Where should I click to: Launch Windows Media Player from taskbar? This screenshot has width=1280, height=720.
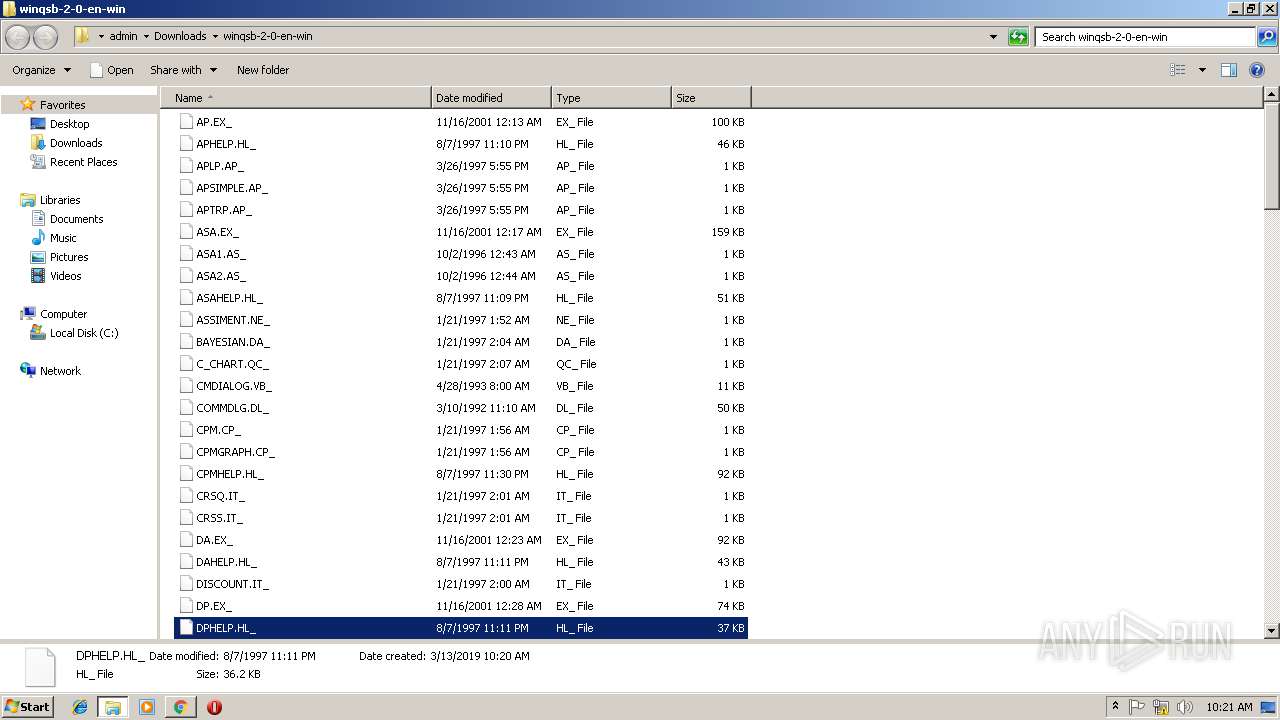[147, 707]
